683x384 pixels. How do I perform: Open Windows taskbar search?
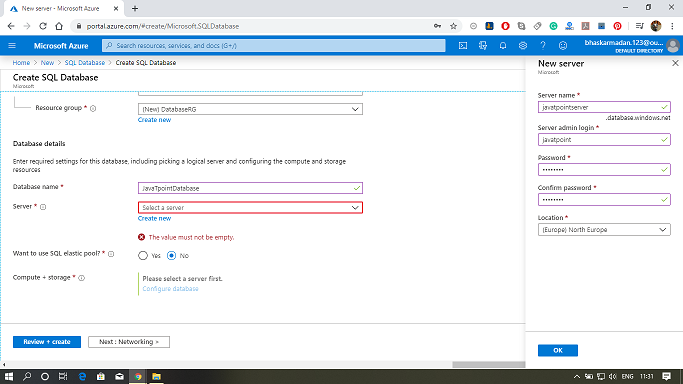pos(27,377)
